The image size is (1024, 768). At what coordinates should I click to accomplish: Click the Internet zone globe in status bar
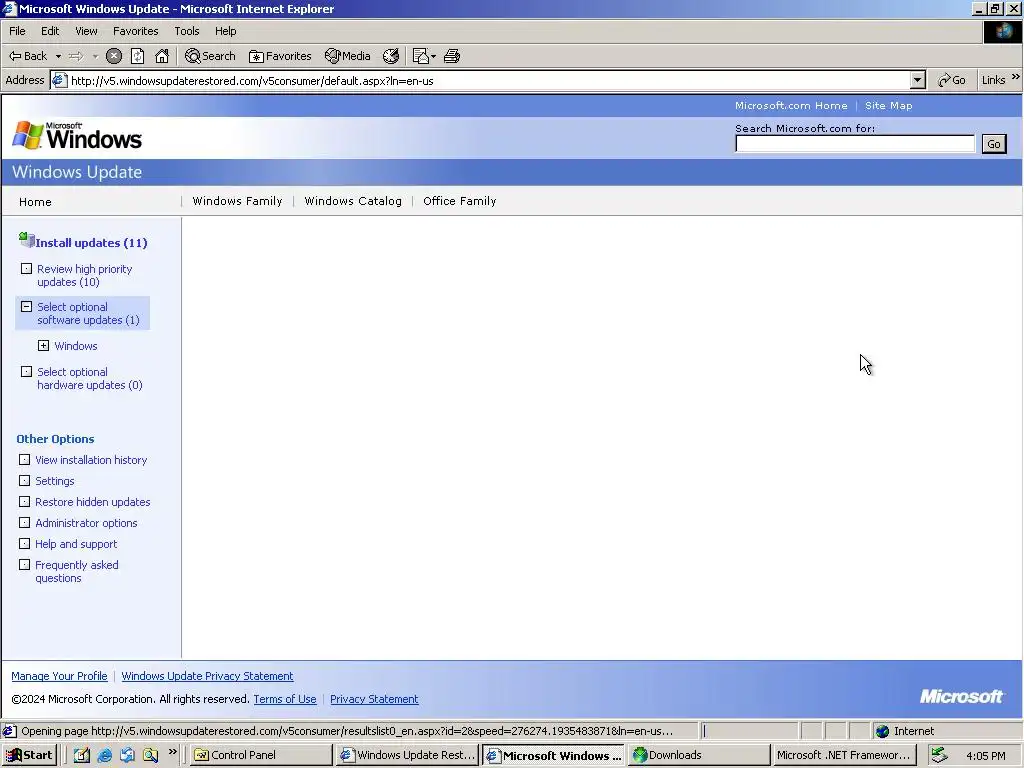click(882, 731)
